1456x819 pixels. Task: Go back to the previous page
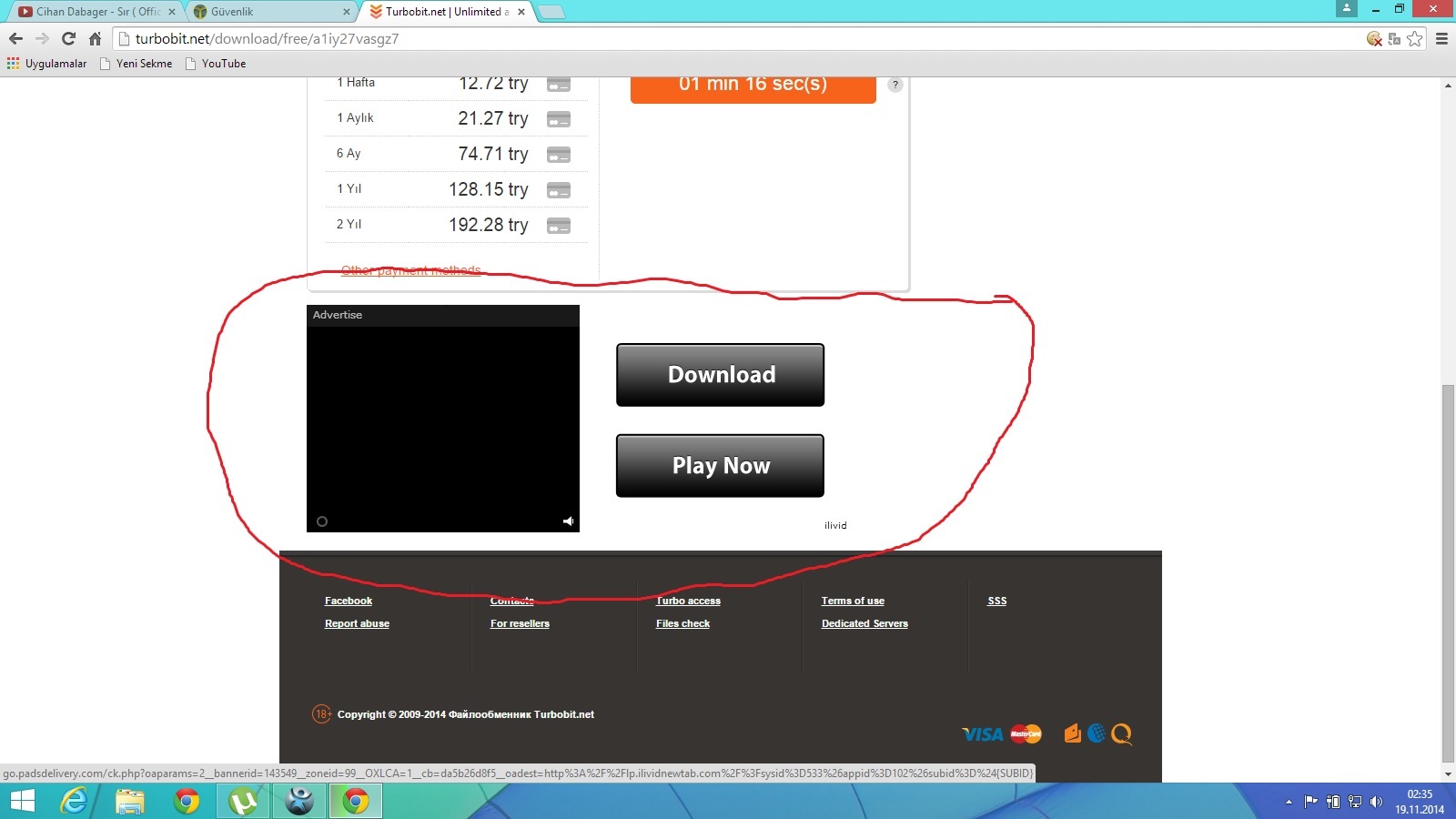tap(15, 39)
